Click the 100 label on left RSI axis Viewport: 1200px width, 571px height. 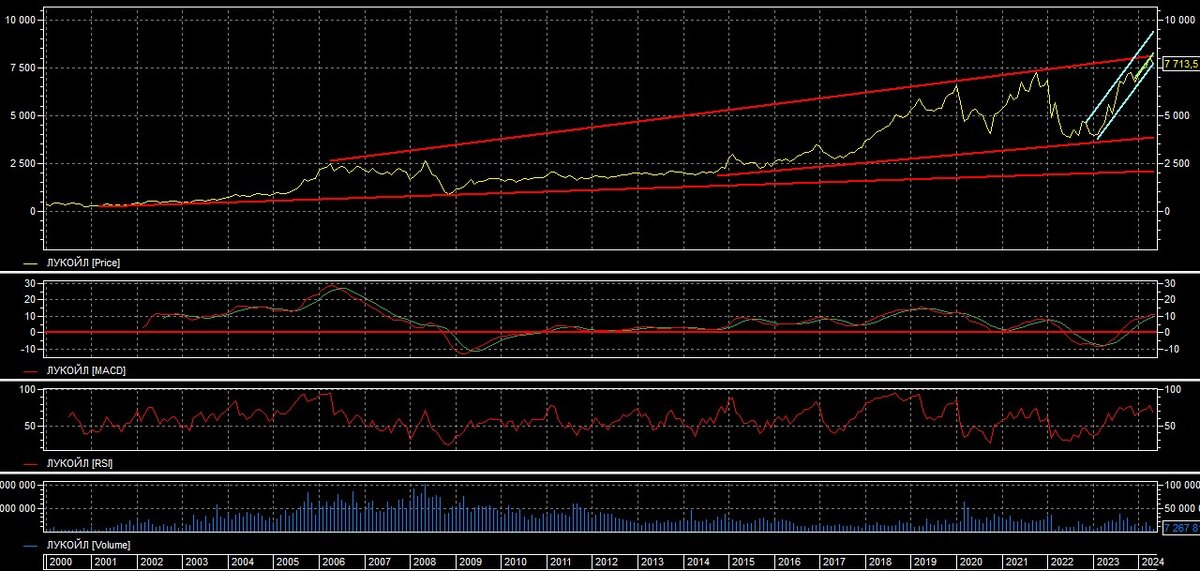pos(29,389)
